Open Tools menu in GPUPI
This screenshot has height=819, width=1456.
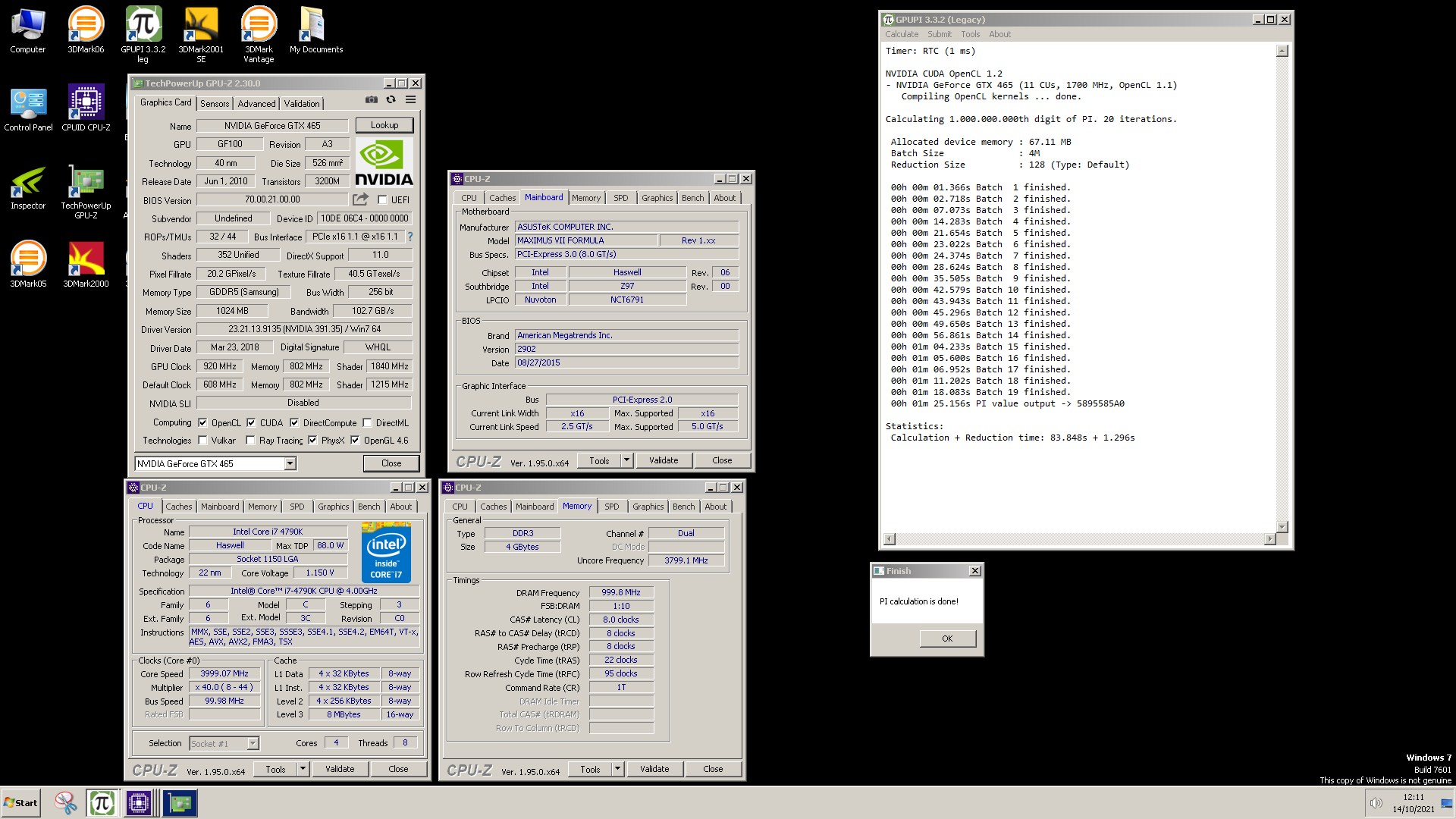point(970,34)
